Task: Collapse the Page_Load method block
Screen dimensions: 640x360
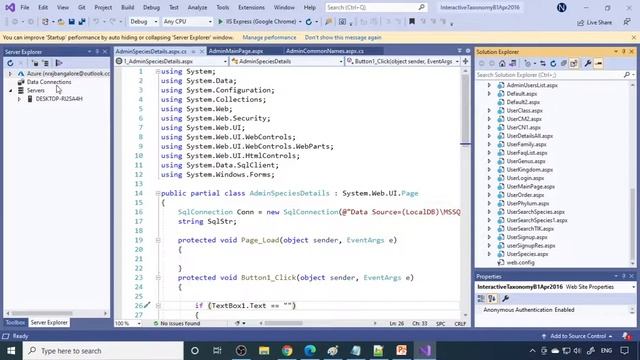Action: [x=158, y=240]
